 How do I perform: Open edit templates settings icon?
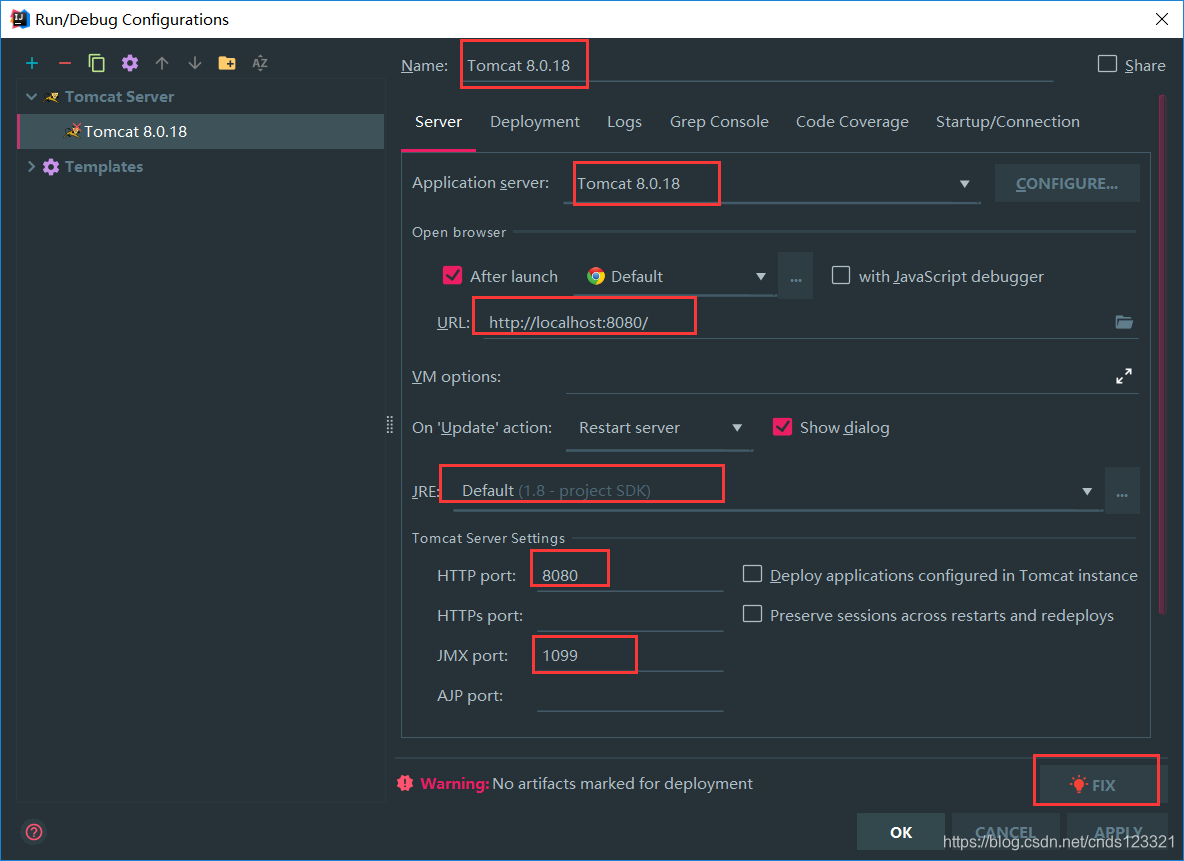[x=130, y=63]
